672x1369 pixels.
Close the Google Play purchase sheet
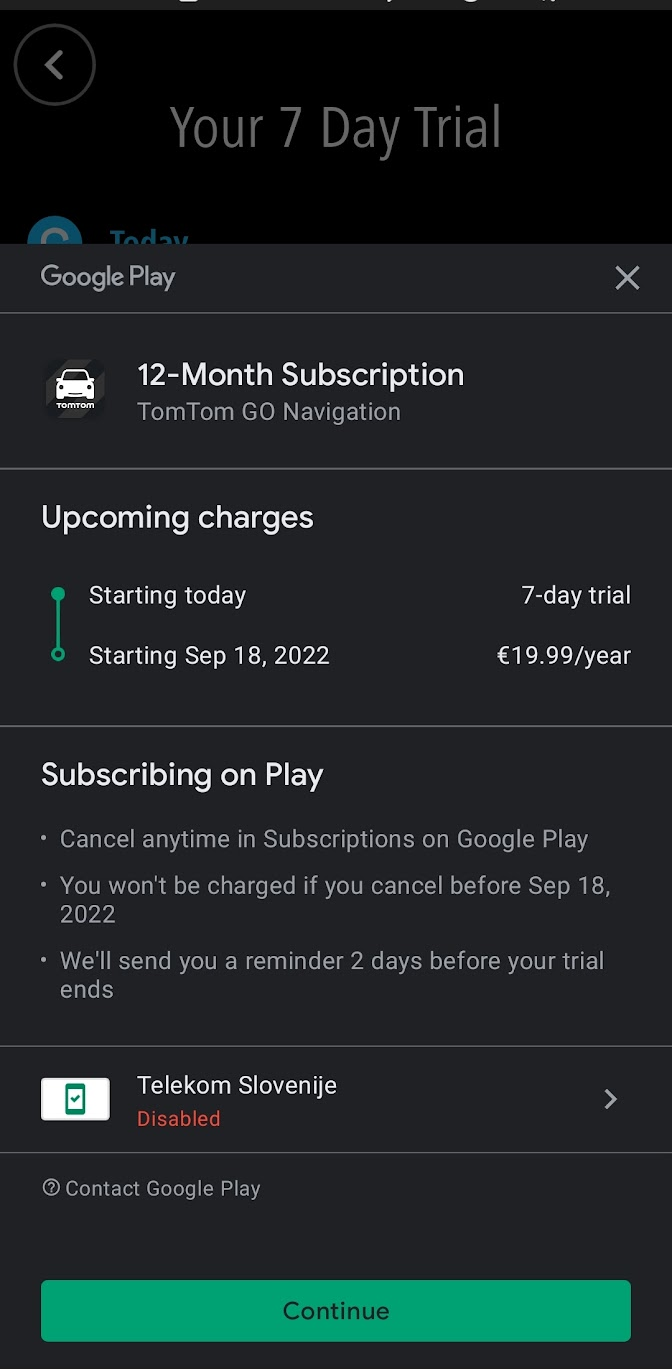point(627,278)
